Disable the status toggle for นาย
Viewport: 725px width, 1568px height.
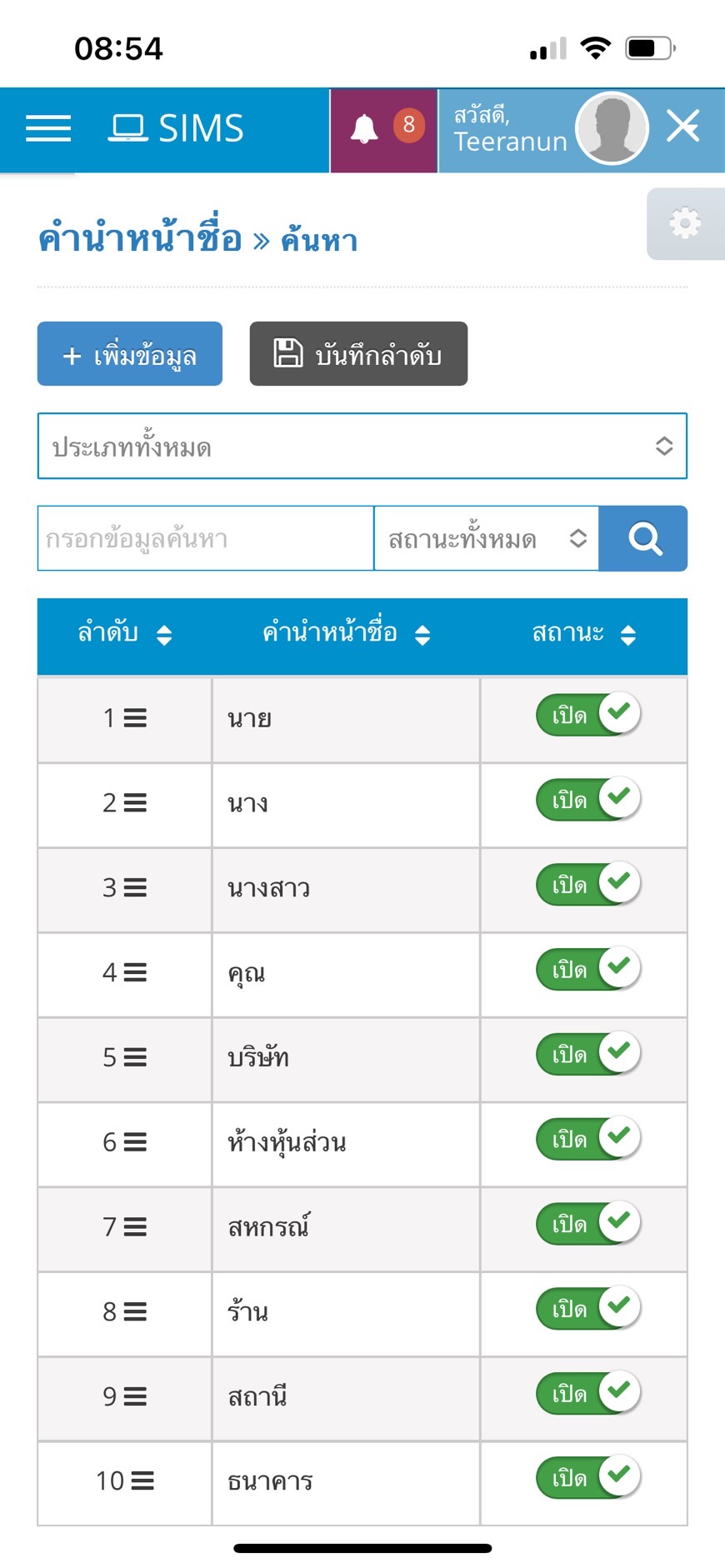(x=587, y=714)
